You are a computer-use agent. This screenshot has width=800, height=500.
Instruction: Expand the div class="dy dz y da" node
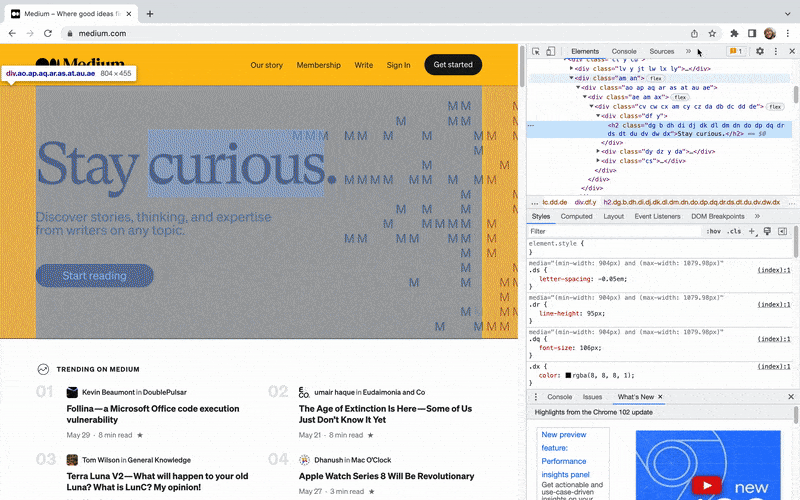[598, 151]
